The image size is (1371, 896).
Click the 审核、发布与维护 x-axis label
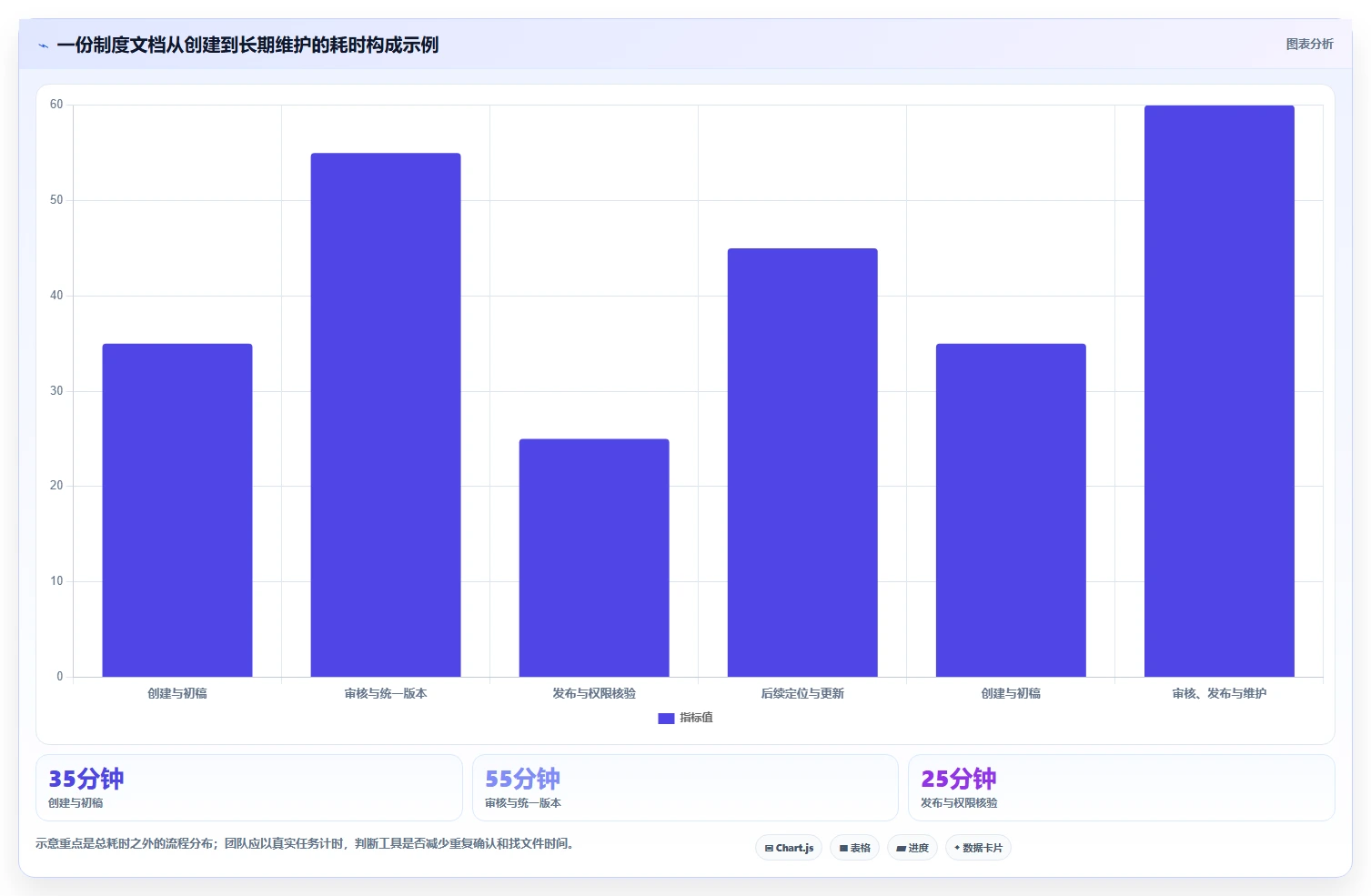click(1219, 693)
